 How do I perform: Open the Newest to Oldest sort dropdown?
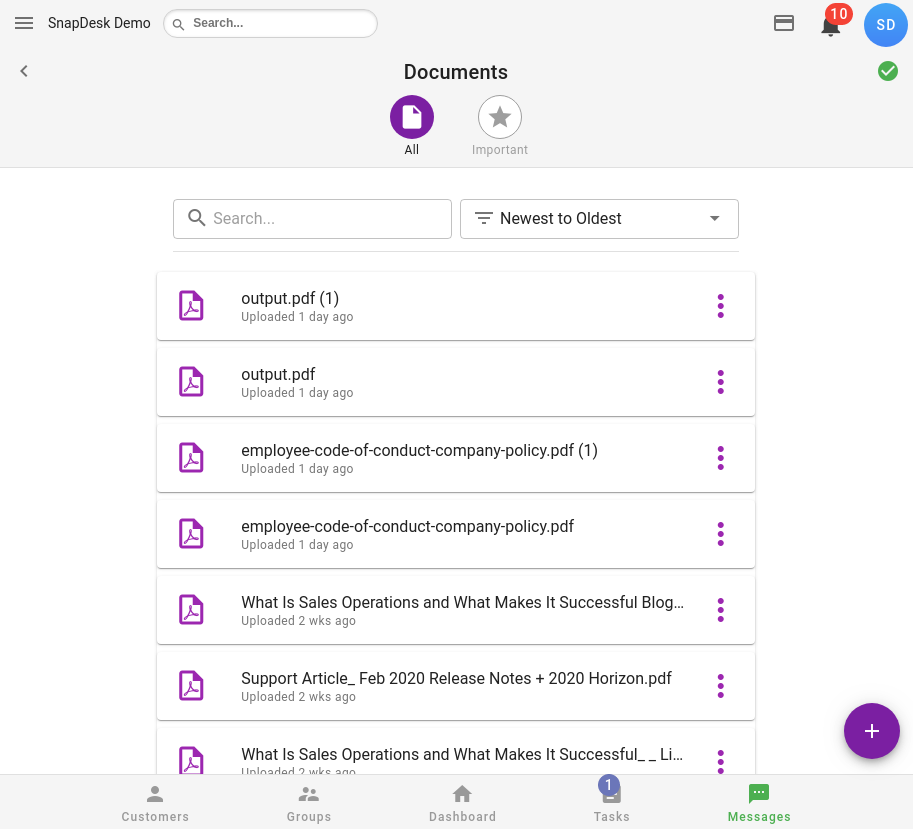coord(599,219)
